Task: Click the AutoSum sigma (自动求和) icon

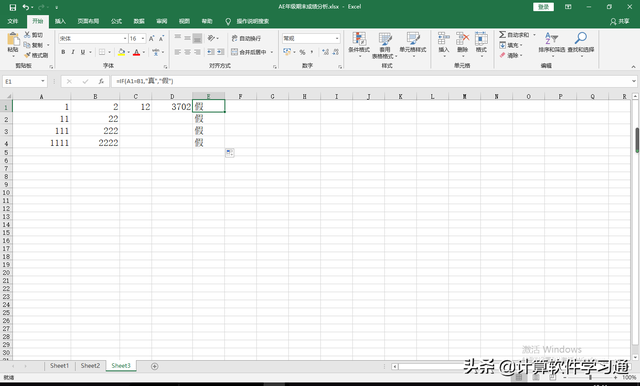Action: pyautogui.click(x=502, y=35)
